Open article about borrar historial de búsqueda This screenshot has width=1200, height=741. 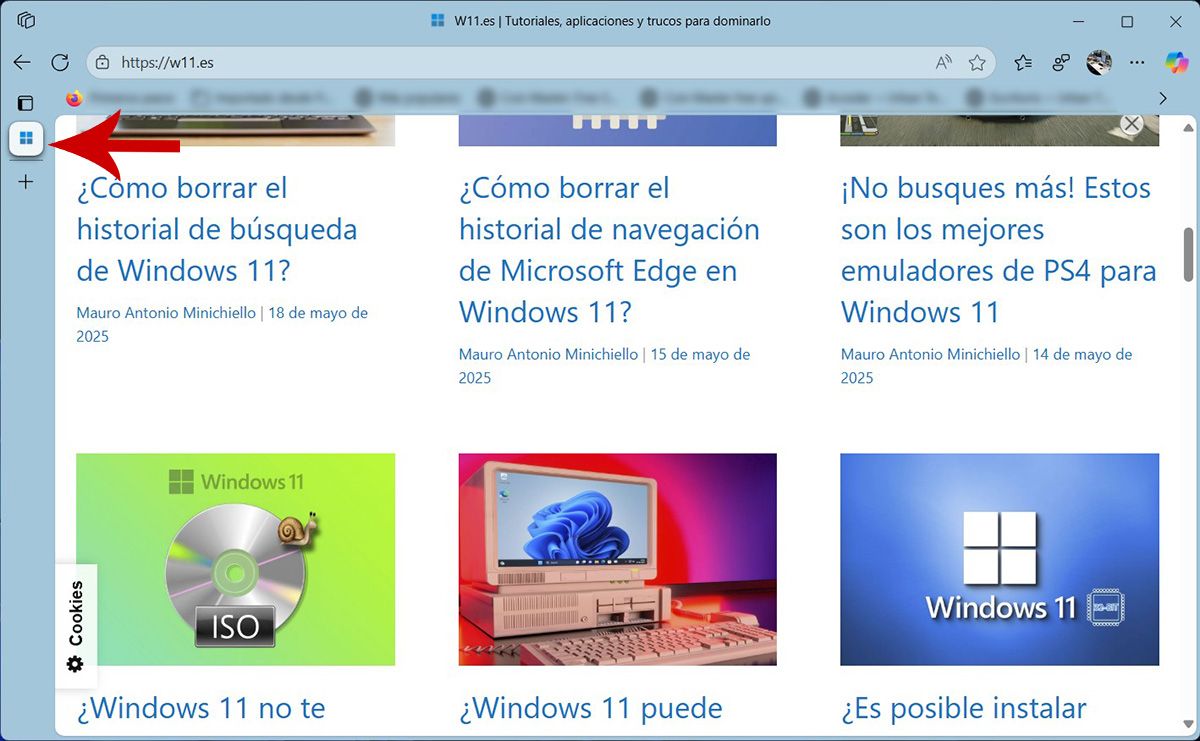point(217,229)
